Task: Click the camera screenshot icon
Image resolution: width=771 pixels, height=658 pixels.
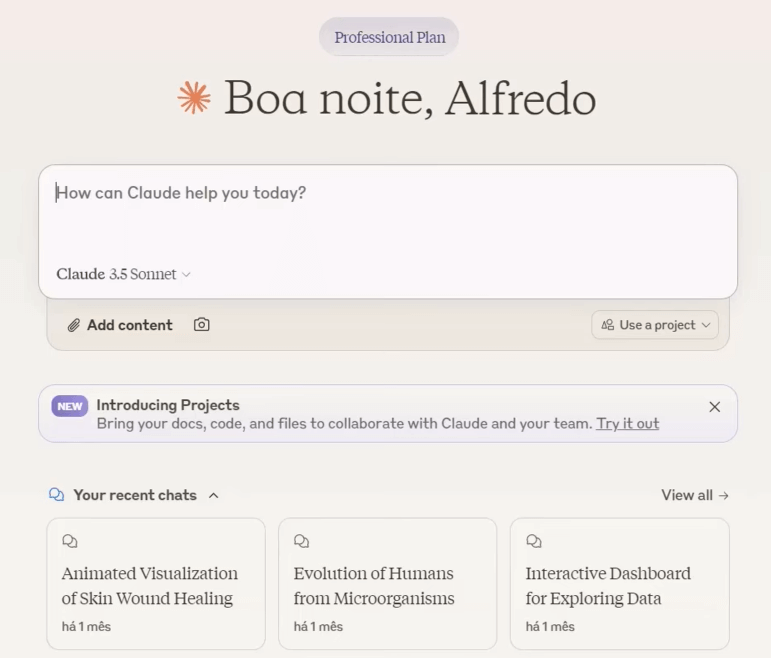Action: [x=202, y=325]
